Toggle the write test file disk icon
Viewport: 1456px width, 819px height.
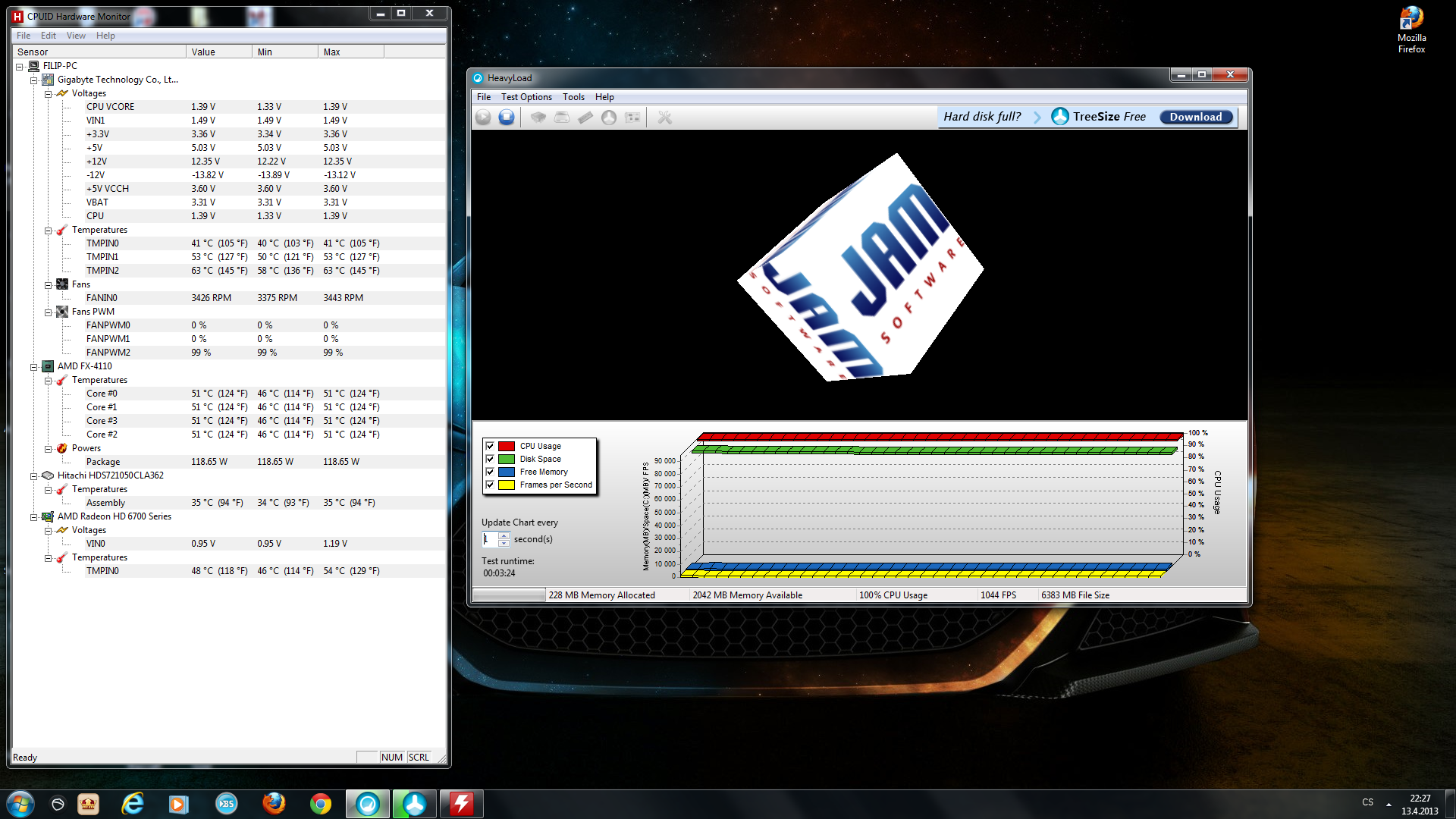[x=562, y=117]
